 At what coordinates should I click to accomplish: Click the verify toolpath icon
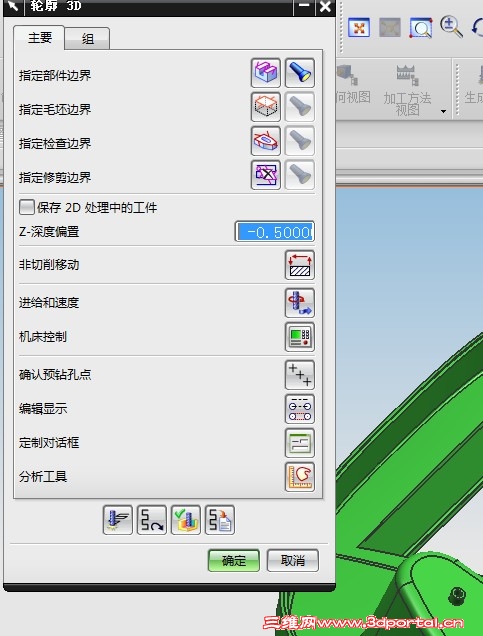point(186,520)
